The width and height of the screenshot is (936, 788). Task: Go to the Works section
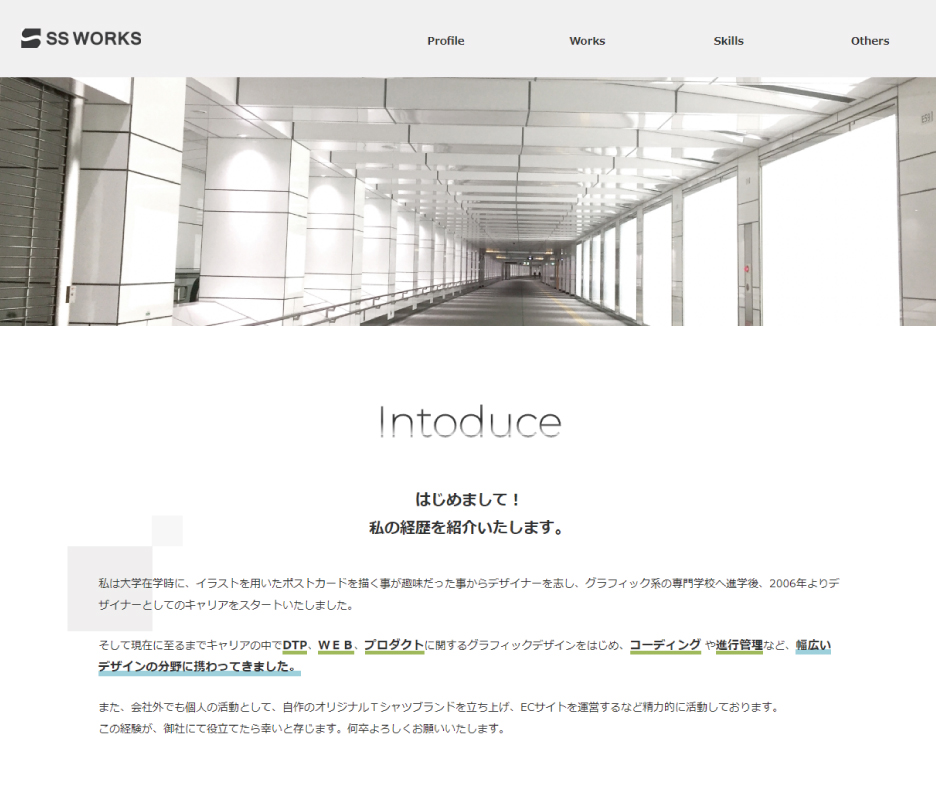tap(587, 41)
